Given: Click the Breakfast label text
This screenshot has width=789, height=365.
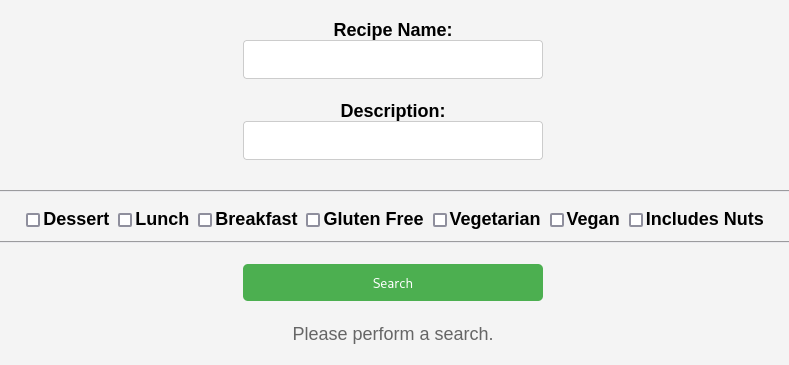Looking at the screenshot, I should click(256, 219).
